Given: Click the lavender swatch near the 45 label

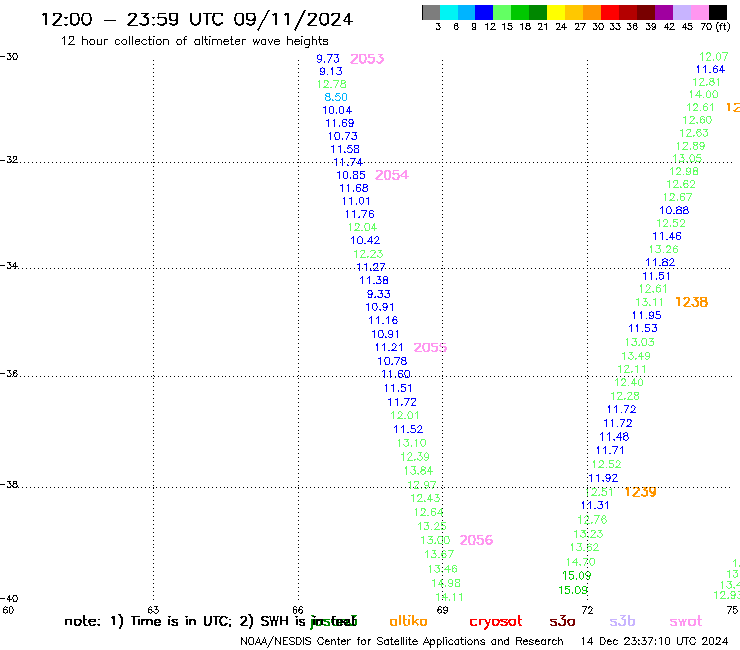Looking at the screenshot, I should click(682, 12).
